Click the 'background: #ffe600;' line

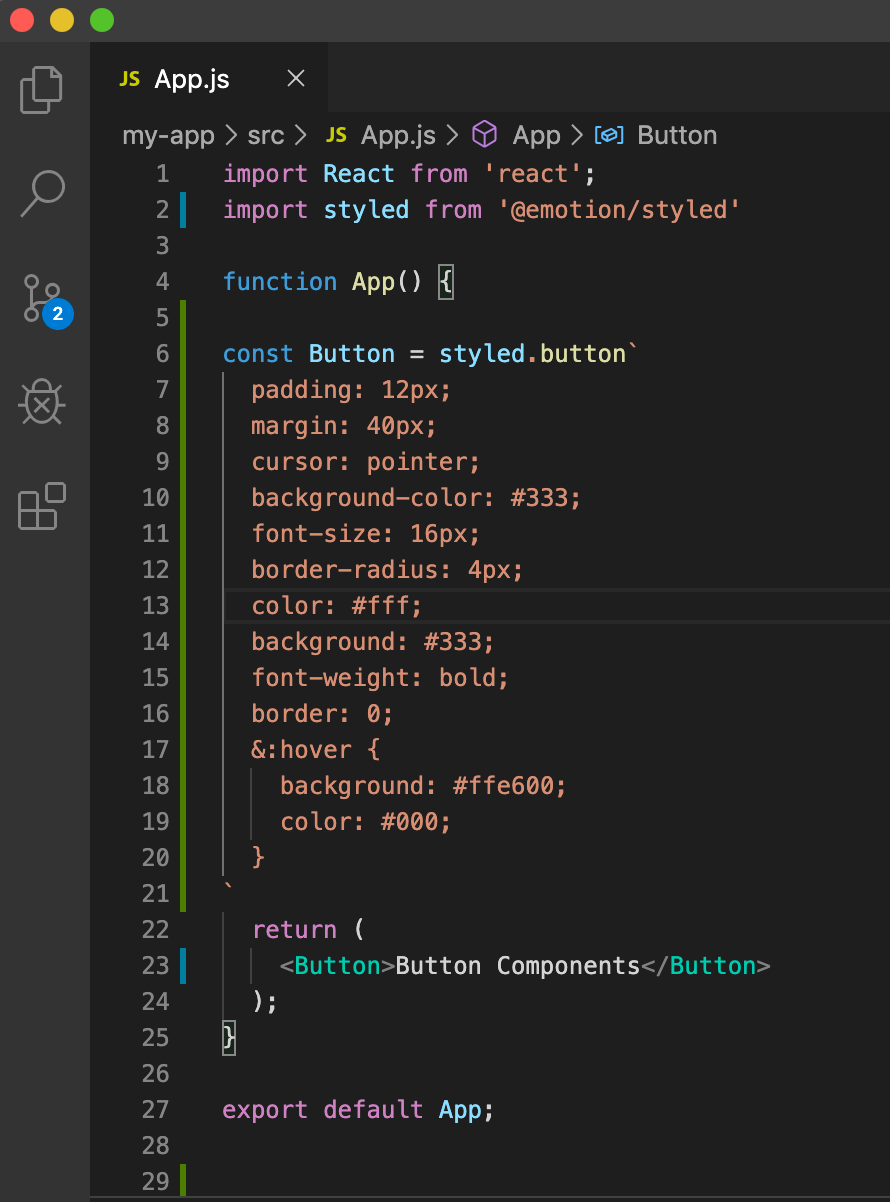424,786
